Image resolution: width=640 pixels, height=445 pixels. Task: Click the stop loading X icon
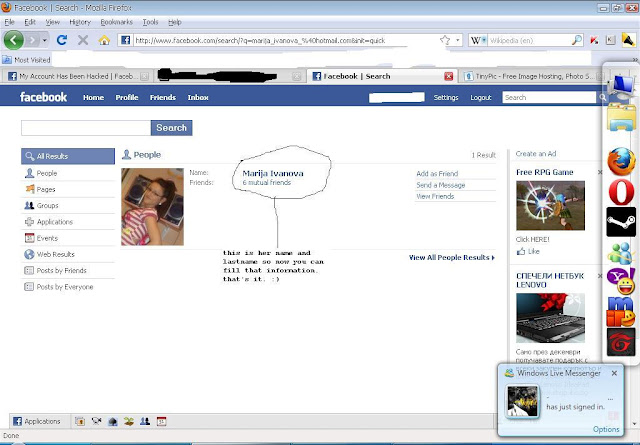[x=83, y=40]
